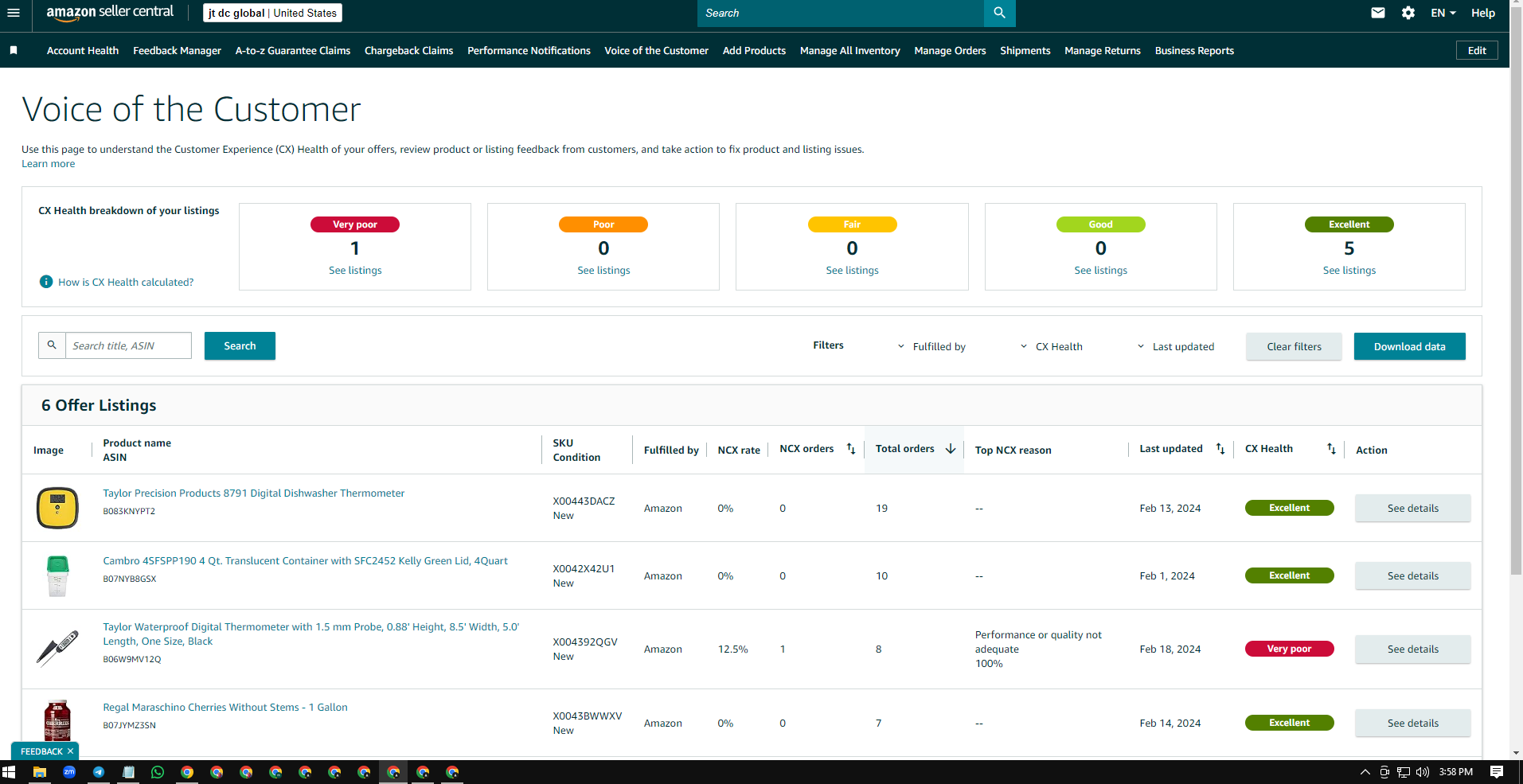Open Cambro 4SFSPP190 Translucent Container product link
Image resolution: width=1523 pixels, height=784 pixels.
point(305,561)
